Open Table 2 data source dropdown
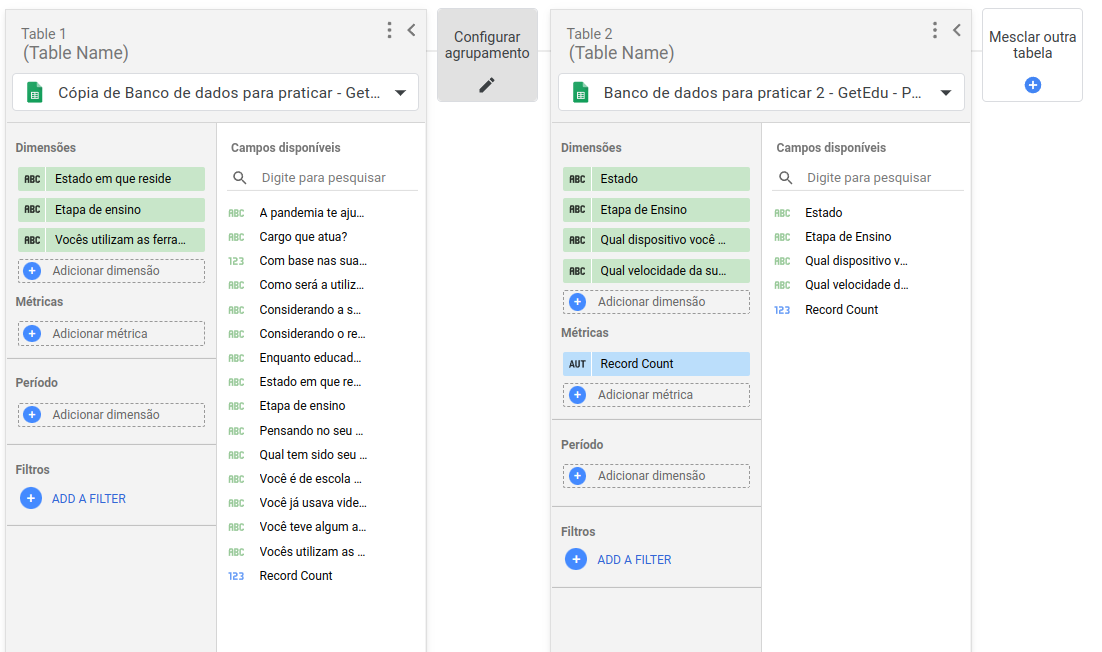The height and width of the screenshot is (652, 1102). pyautogui.click(x=945, y=93)
